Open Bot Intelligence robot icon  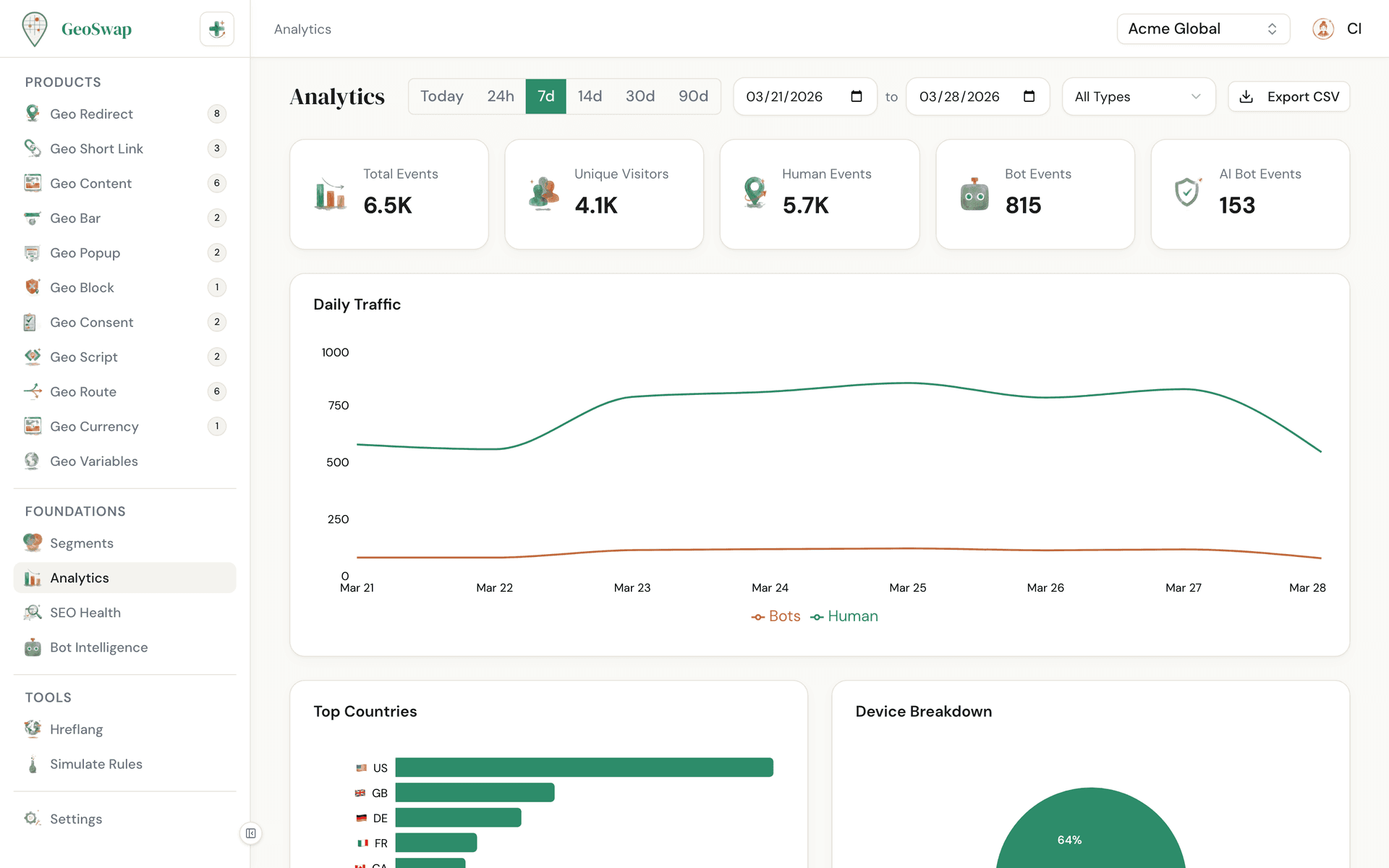point(32,647)
